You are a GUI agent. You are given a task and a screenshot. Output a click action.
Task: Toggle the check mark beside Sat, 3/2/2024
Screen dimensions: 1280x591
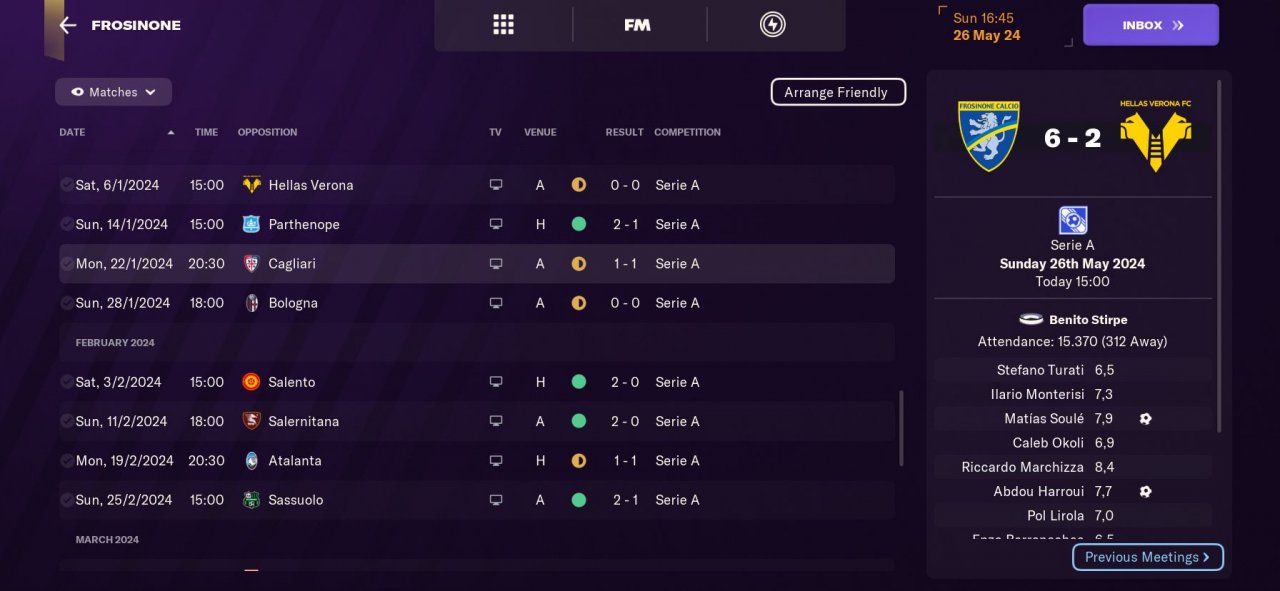66,382
